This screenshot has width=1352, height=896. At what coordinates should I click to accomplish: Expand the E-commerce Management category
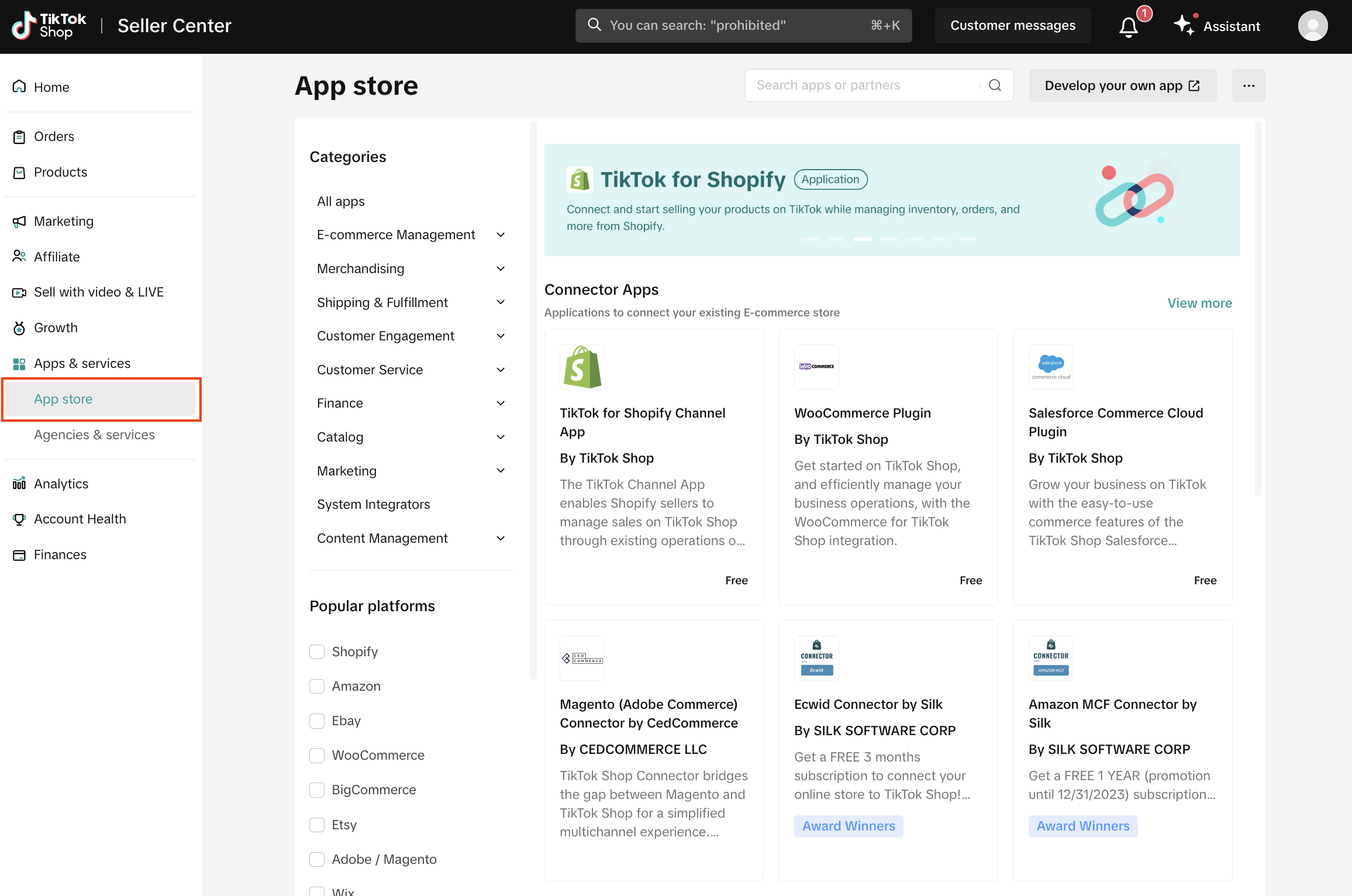click(x=501, y=235)
